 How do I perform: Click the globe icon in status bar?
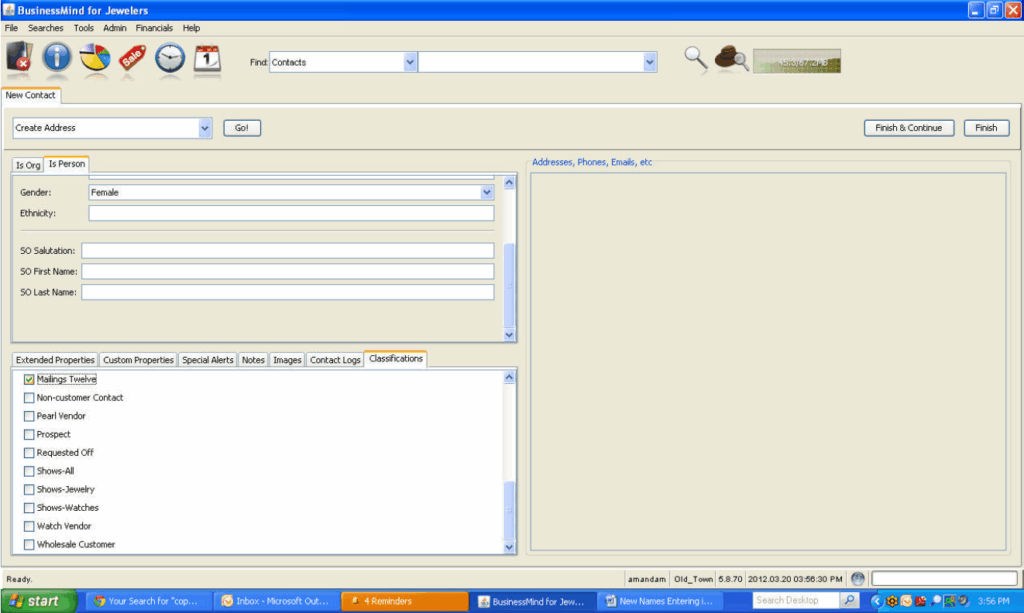pyautogui.click(x=857, y=578)
